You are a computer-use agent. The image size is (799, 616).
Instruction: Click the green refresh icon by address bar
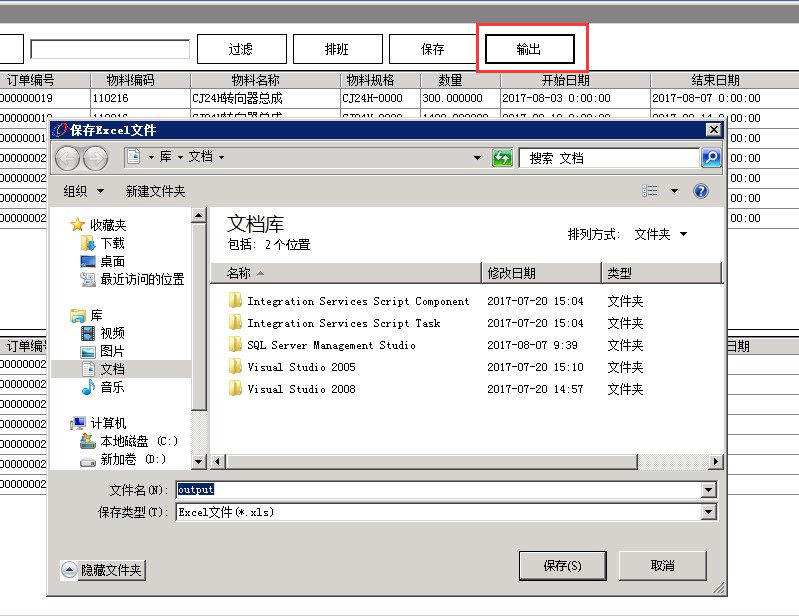click(x=502, y=158)
